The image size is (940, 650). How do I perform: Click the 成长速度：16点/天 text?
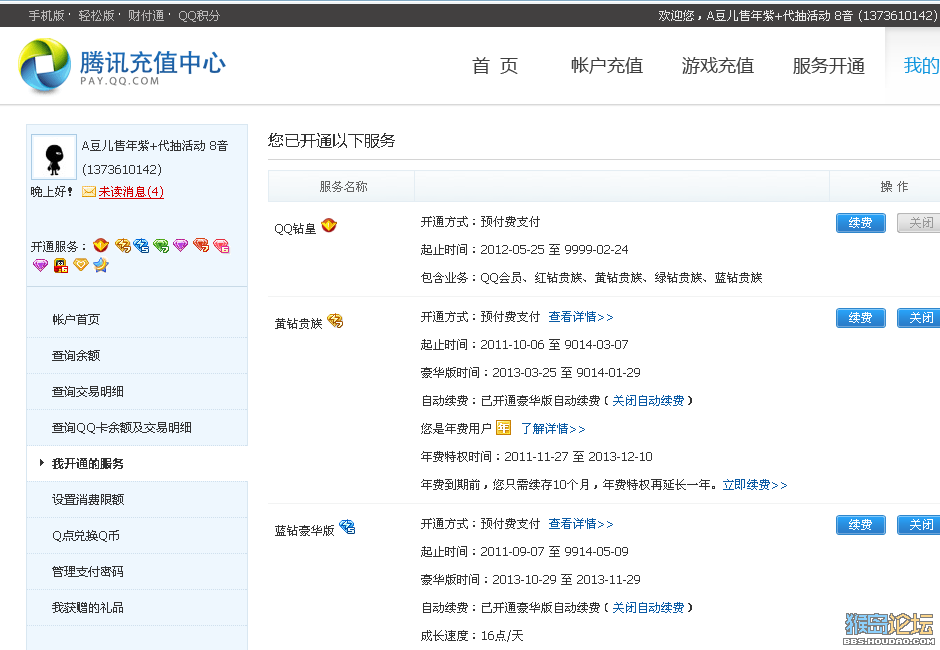tap(472, 636)
